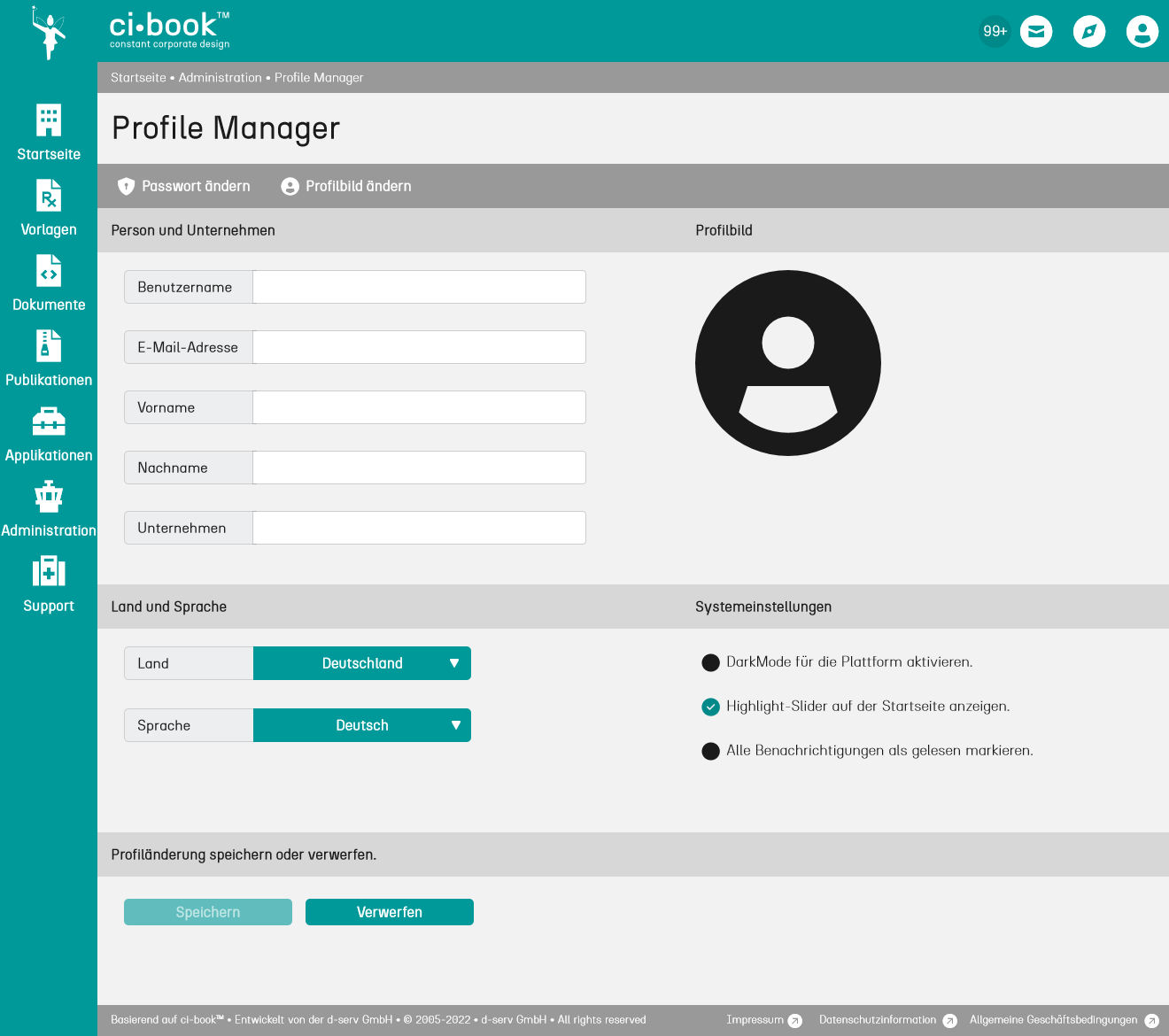
Task: Toggle Alle Benachrichtigungen als gelesen markieren
Action: [x=710, y=751]
